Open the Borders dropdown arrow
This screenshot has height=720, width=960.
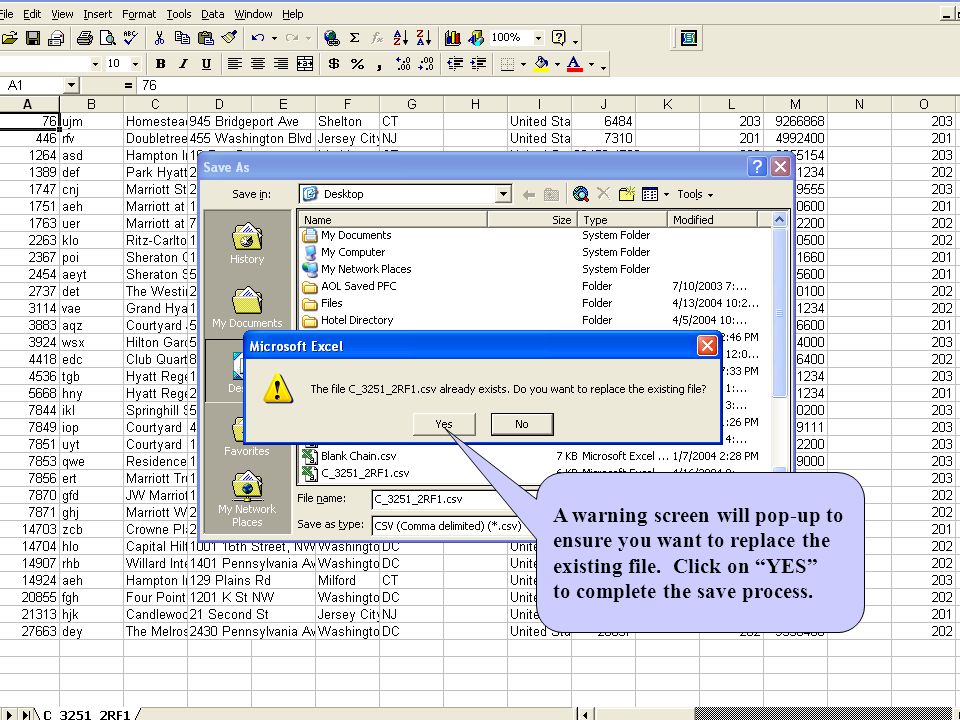click(x=523, y=64)
